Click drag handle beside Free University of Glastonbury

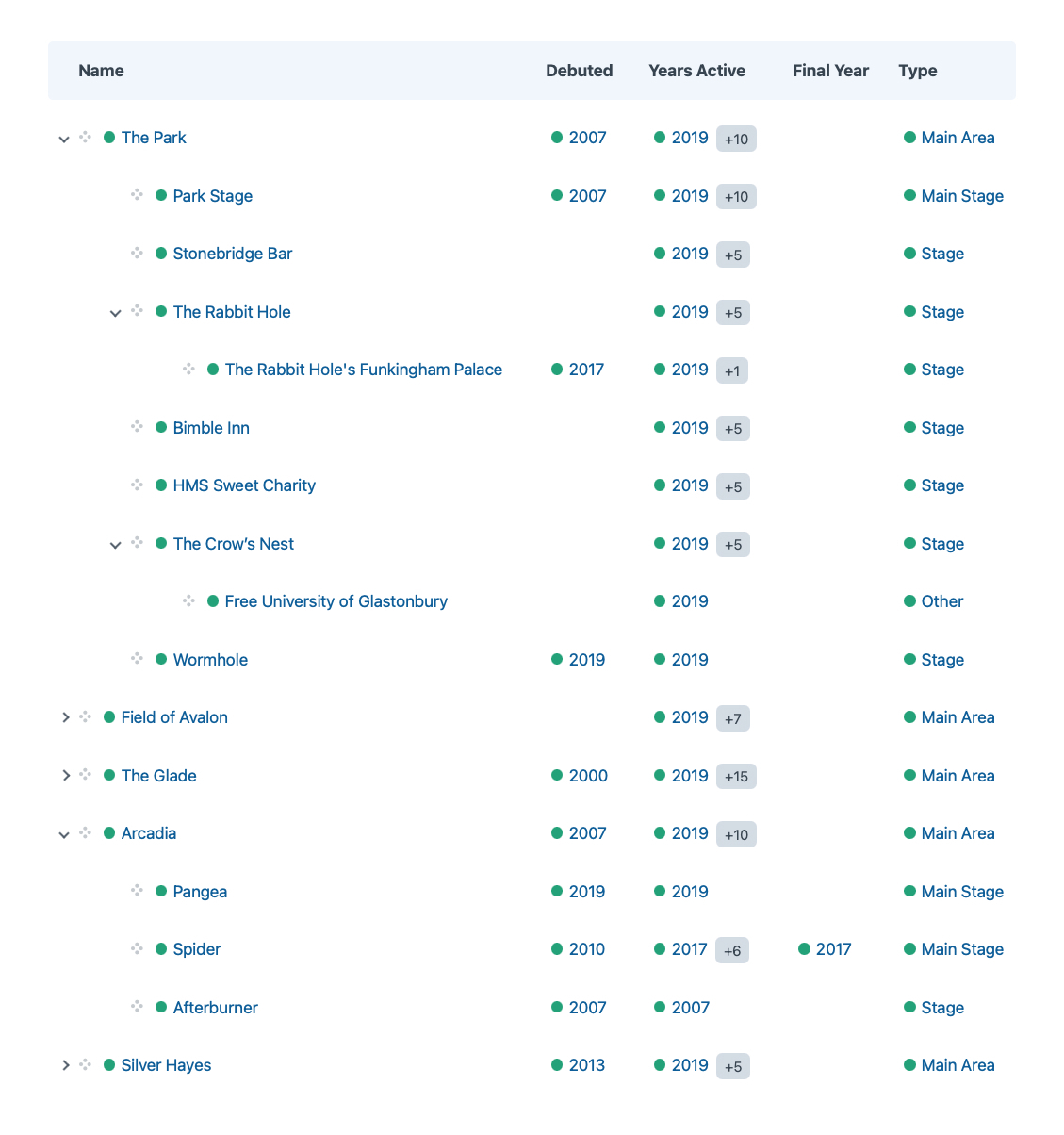click(188, 601)
